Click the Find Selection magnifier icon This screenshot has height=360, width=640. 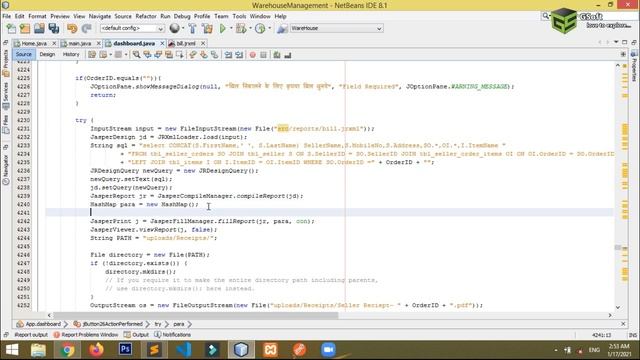coord(136,55)
